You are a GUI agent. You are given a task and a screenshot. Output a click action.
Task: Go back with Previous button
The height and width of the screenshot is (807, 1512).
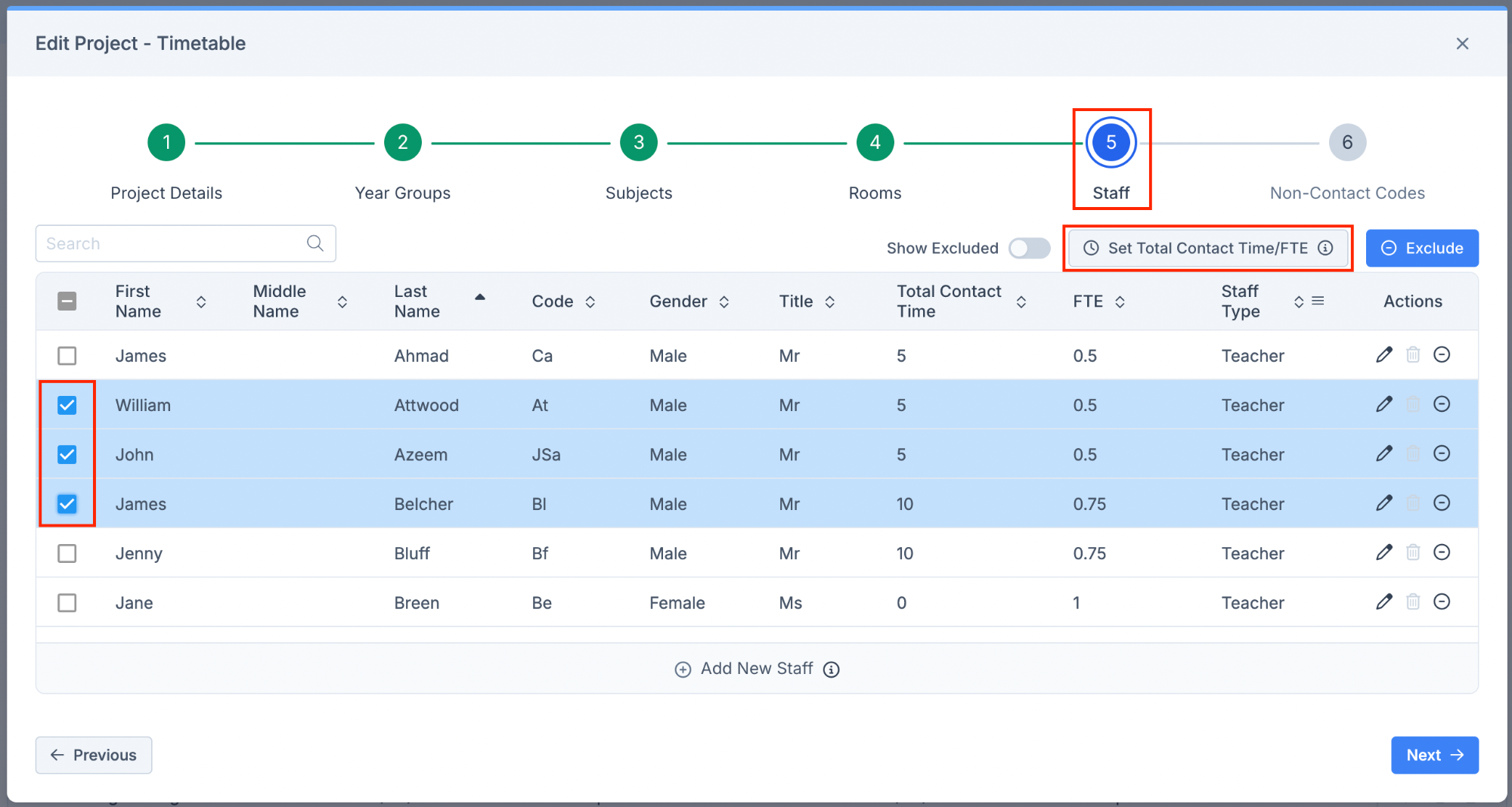94,755
